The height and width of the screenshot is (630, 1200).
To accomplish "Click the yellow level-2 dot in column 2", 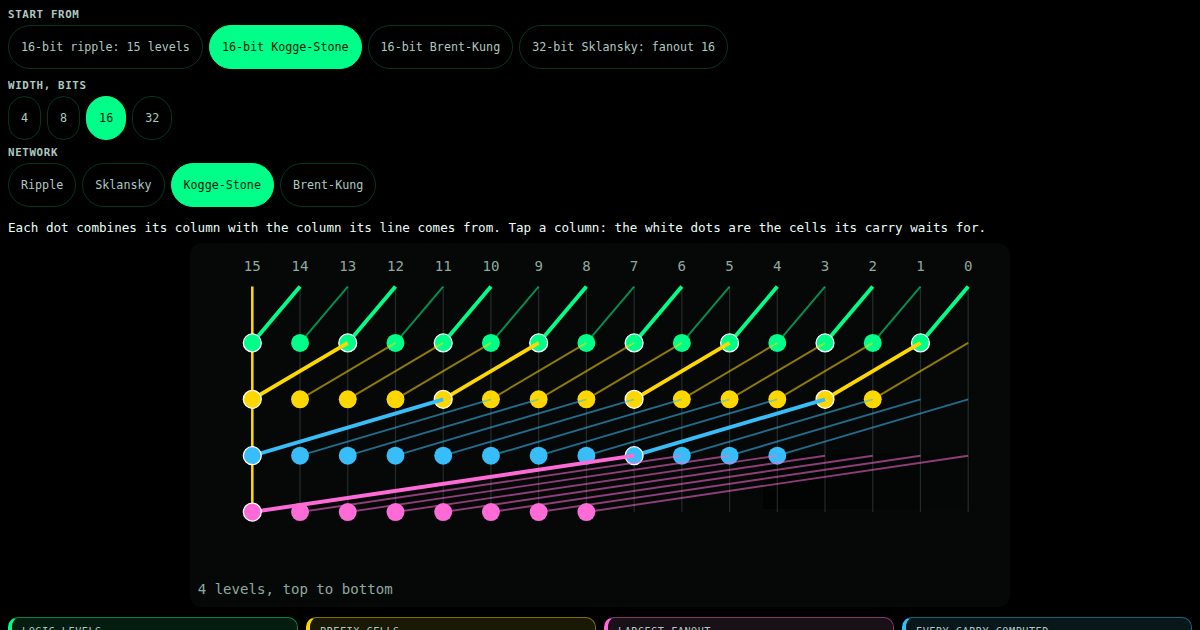I will (873, 399).
